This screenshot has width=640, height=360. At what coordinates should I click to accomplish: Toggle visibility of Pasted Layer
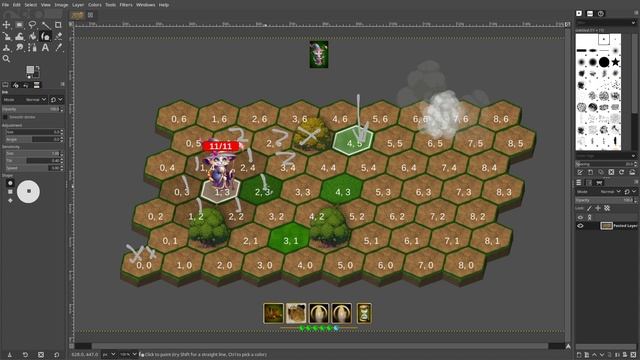(580, 226)
